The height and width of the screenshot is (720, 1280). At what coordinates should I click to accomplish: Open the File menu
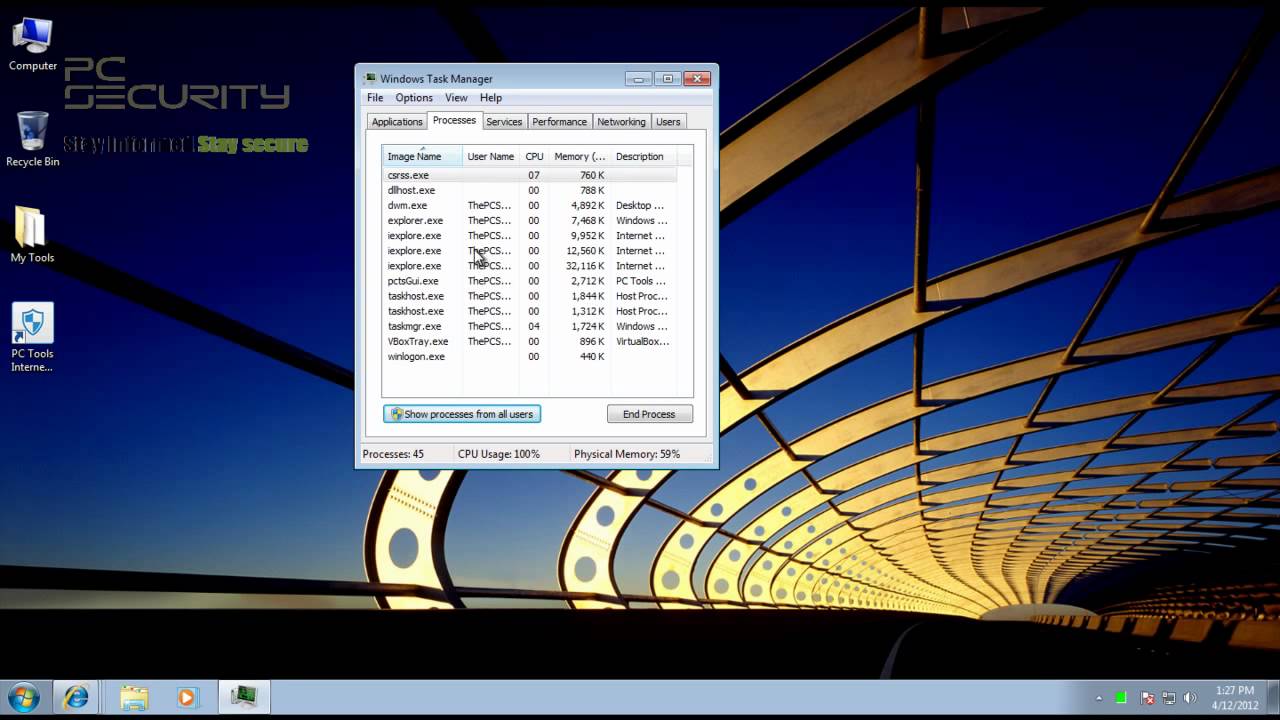pyautogui.click(x=375, y=98)
